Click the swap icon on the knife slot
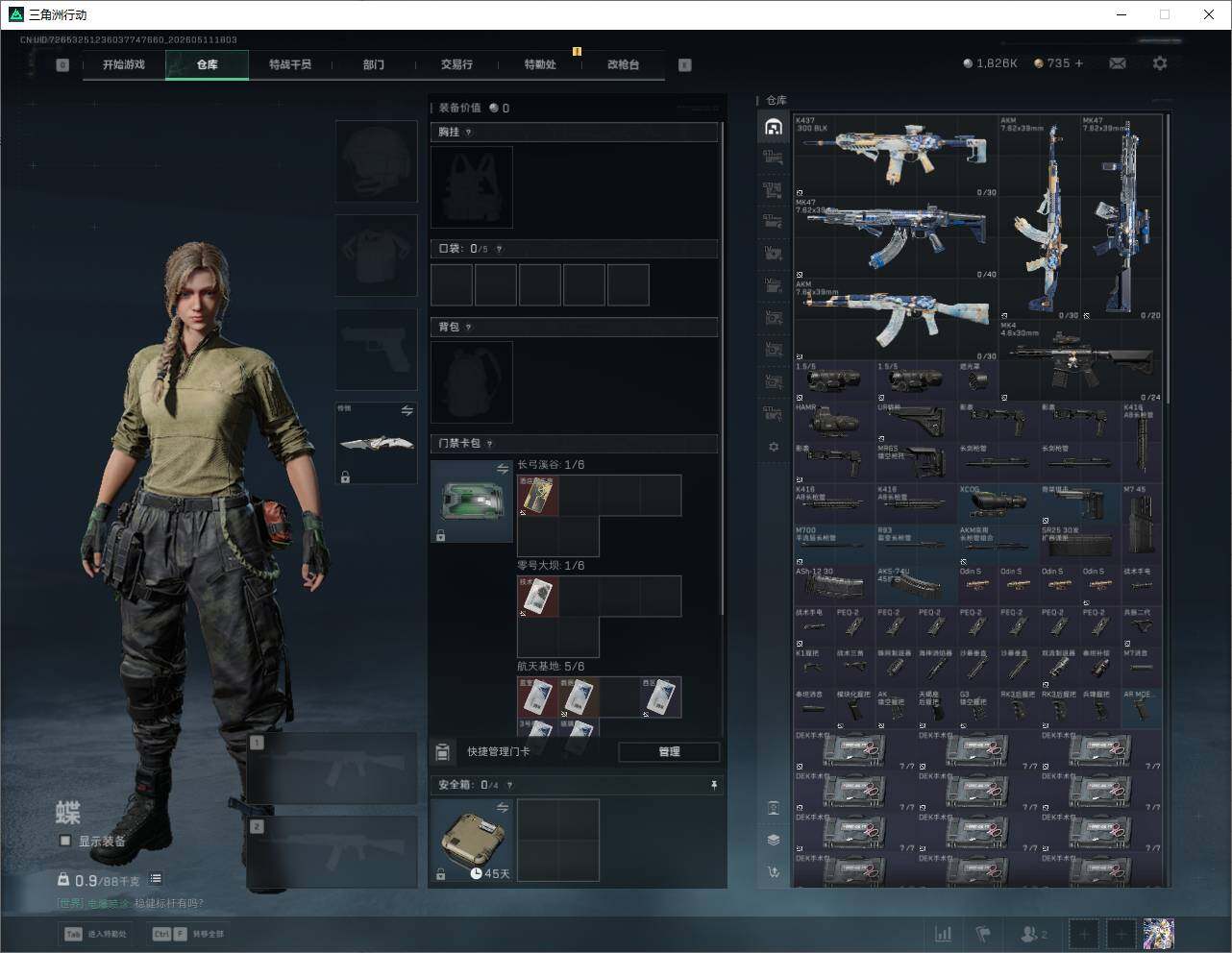The width and height of the screenshot is (1232, 953). tap(407, 411)
